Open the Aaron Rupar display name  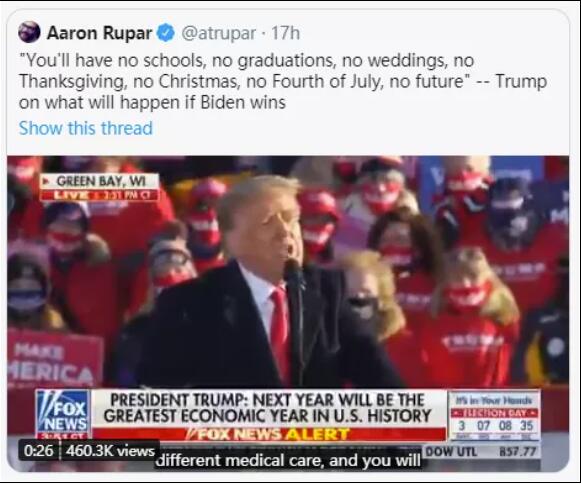[x=99, y=33]
